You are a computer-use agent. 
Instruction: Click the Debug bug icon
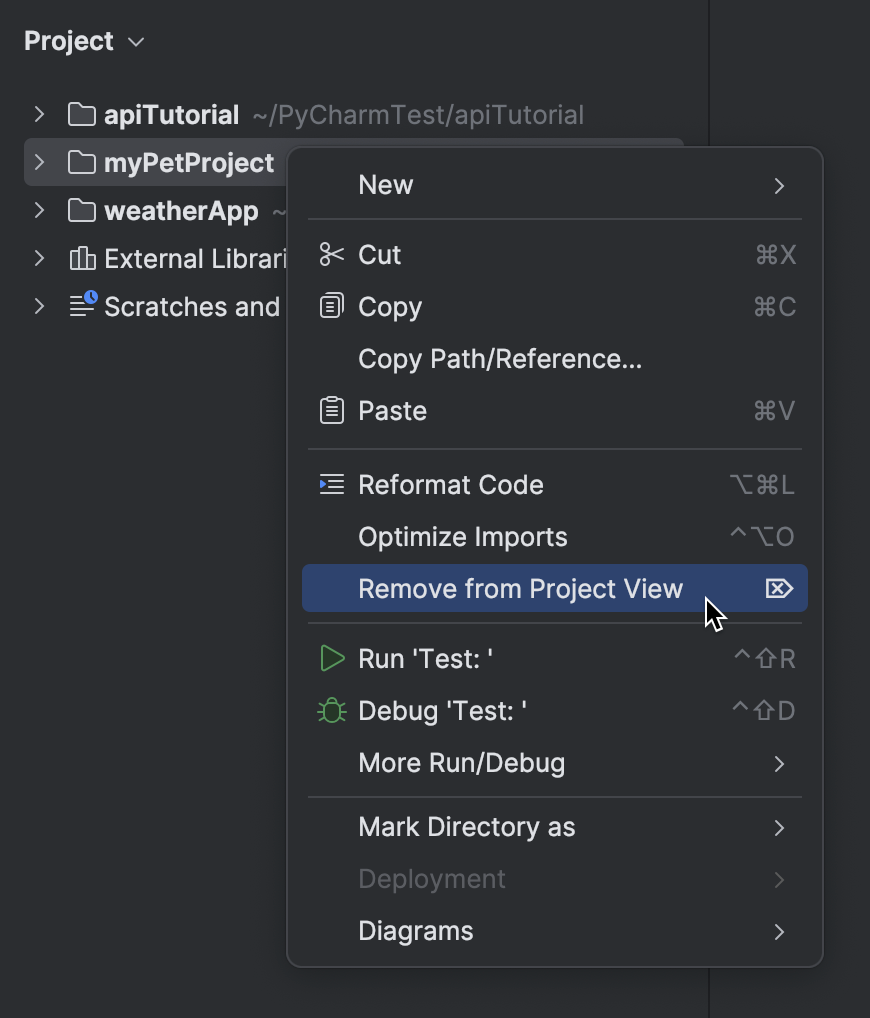[x=330, y=710]
